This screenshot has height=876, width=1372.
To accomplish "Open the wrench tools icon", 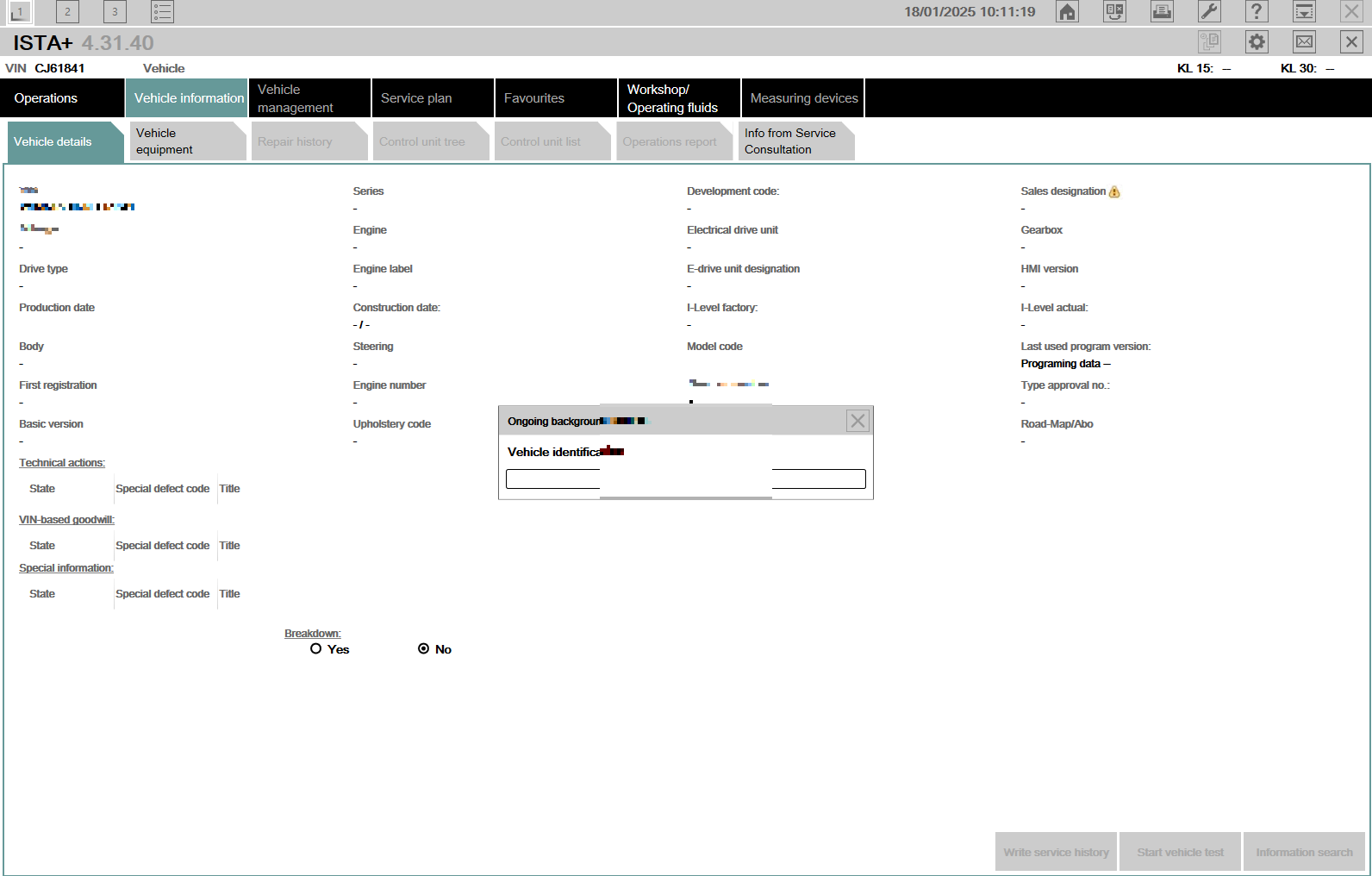I will tap(1210, 12).
